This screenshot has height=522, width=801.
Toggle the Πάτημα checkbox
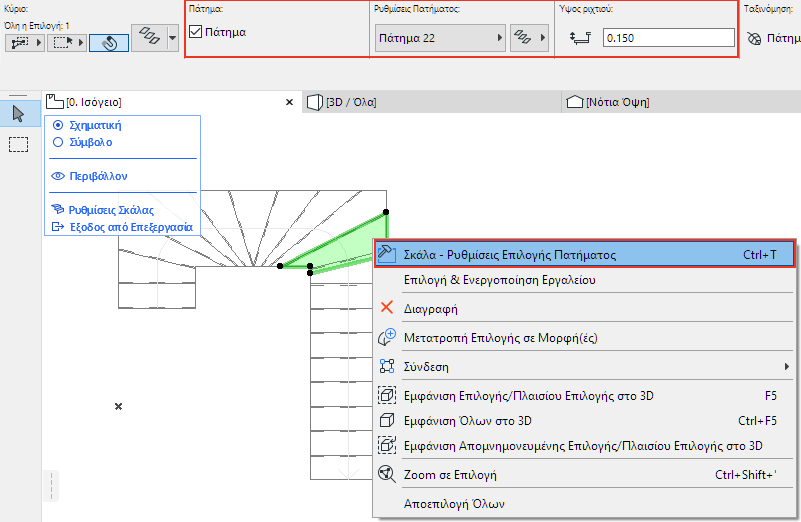[196, 32]
